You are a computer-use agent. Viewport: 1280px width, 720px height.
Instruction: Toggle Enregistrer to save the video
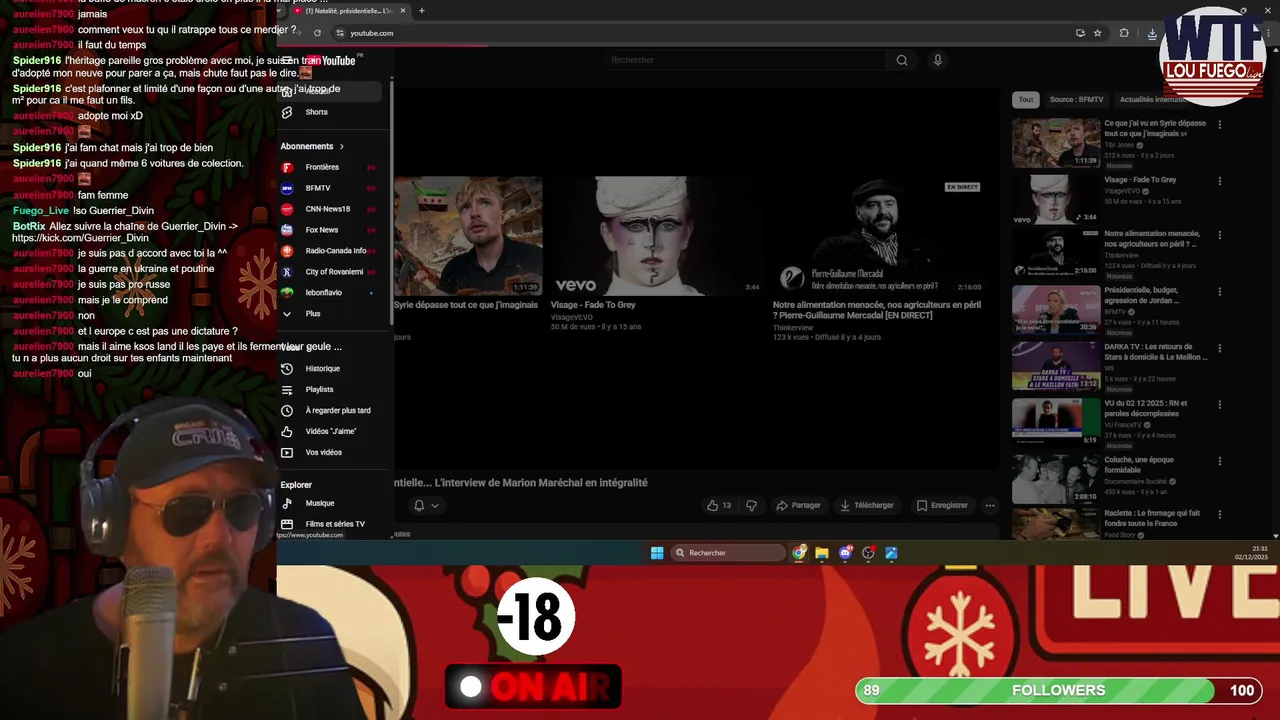click(942, 505)
